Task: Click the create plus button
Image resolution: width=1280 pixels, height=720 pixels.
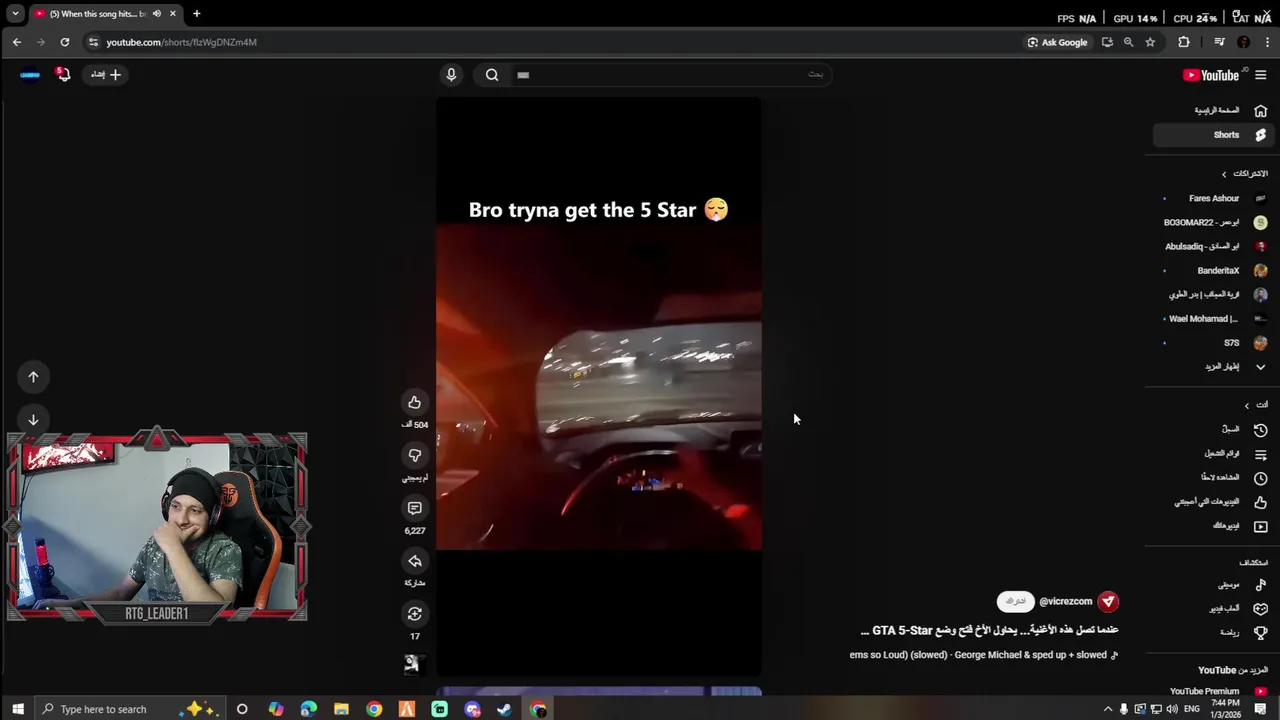Action: [106, 74]
